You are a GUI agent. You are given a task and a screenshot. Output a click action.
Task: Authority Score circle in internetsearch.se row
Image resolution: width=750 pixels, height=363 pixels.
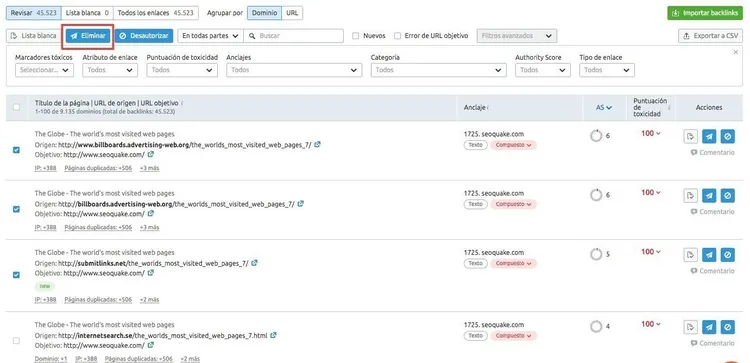[596, 327]
